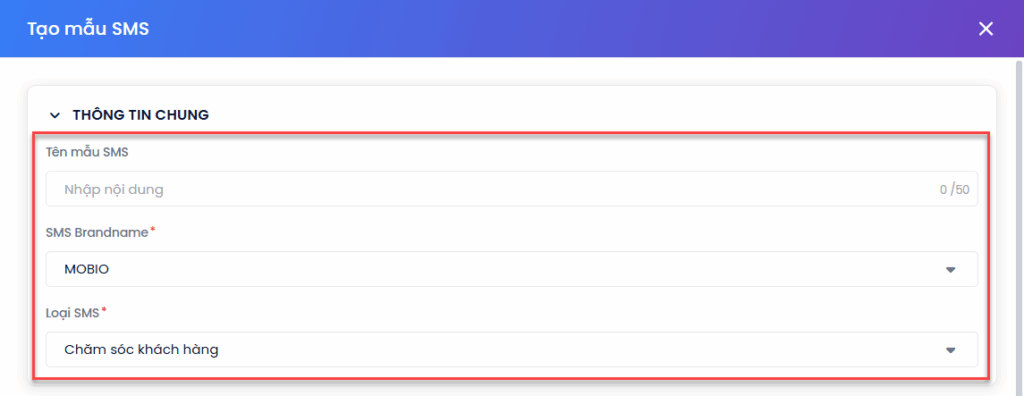Select the MOBIO brandname value
Viewport: 1024px width, 396px height.
[86, 269]
